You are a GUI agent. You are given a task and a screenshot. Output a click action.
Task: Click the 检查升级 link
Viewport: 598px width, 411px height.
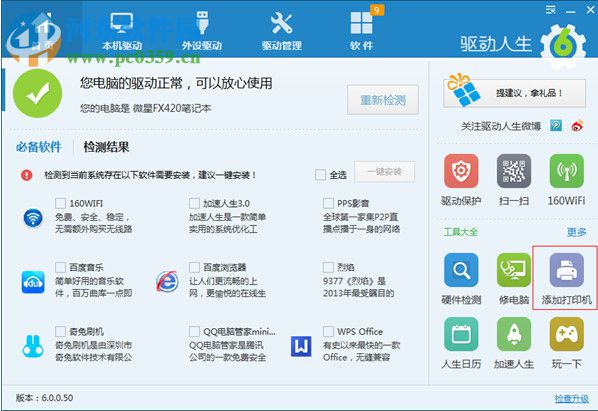click(x=571, y=399)
